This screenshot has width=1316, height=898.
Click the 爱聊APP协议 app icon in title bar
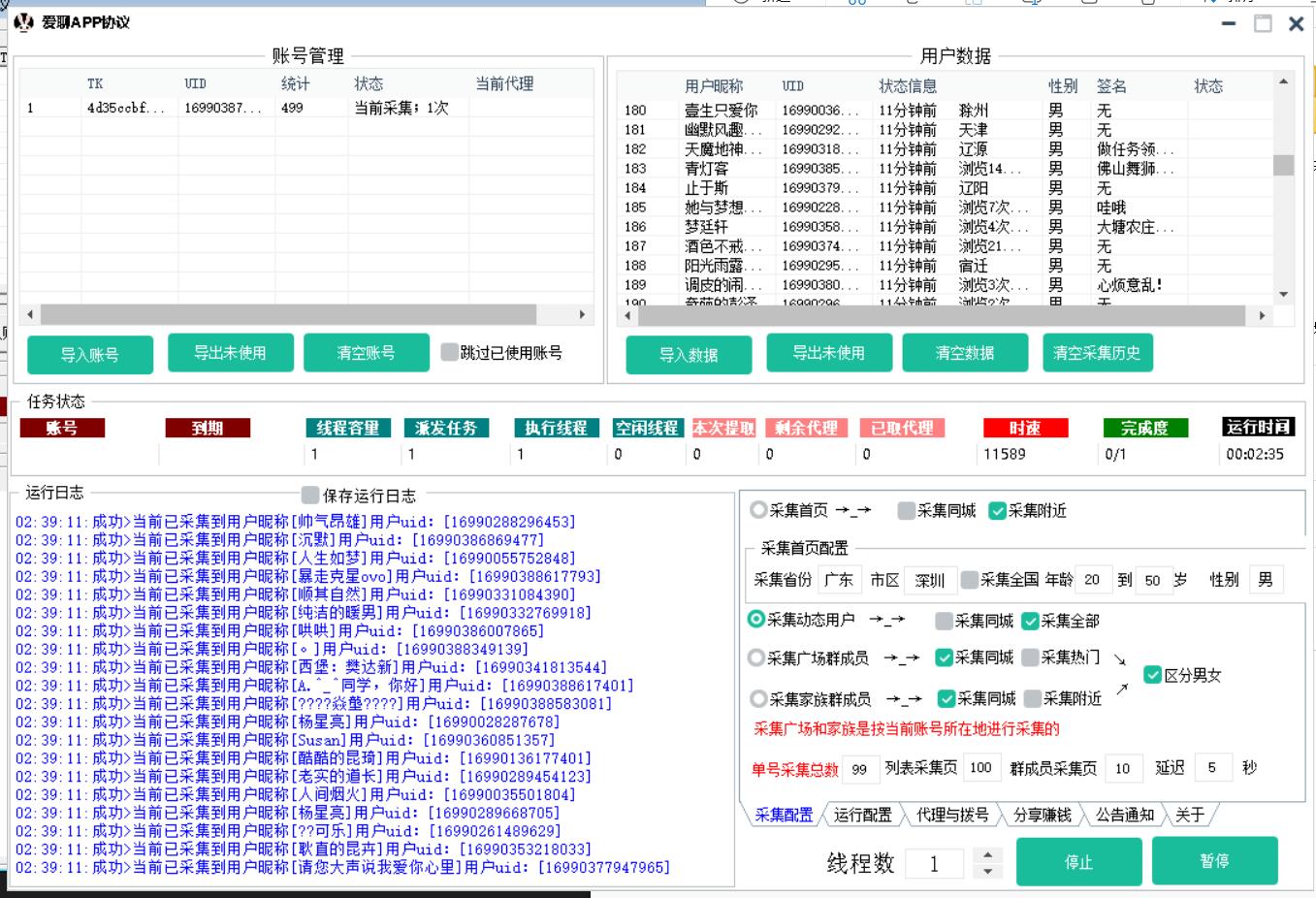23,21
